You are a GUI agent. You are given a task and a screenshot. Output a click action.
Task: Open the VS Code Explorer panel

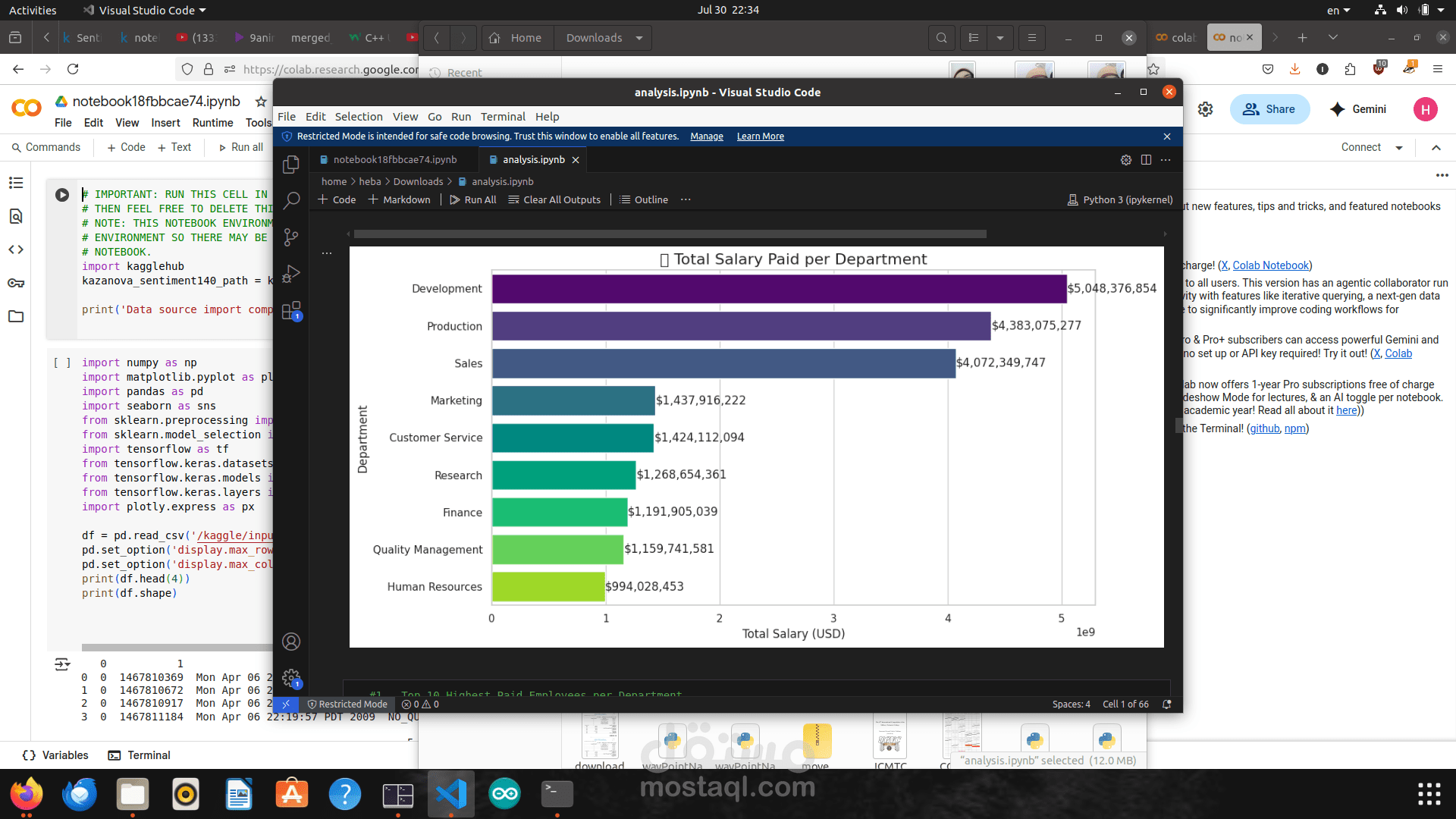(x=290, y=165)
